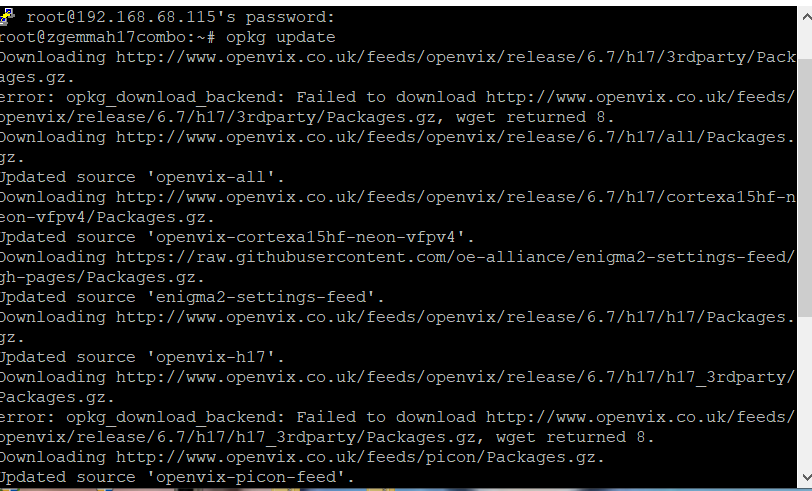Screen dimensions: 812x491
Task: Click "Updated source 'openvix-cortexa15hf-neon-vfpv4'" line
Action: [237, 237]
